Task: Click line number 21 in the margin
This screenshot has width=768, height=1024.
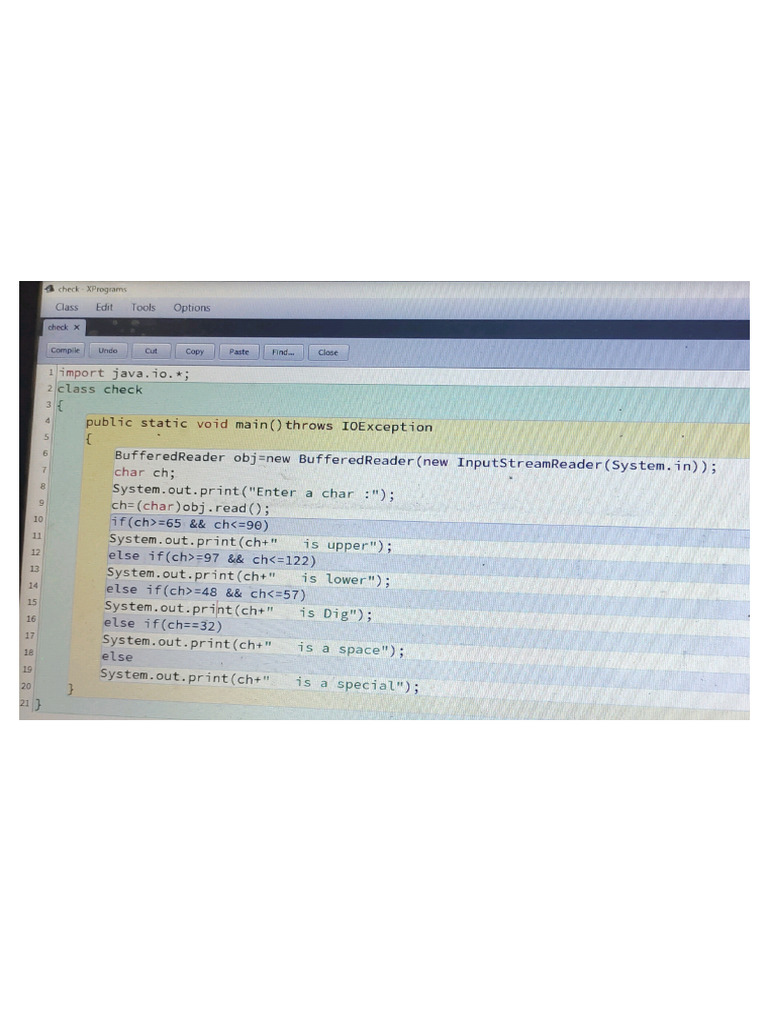Action: coord(24,703)
